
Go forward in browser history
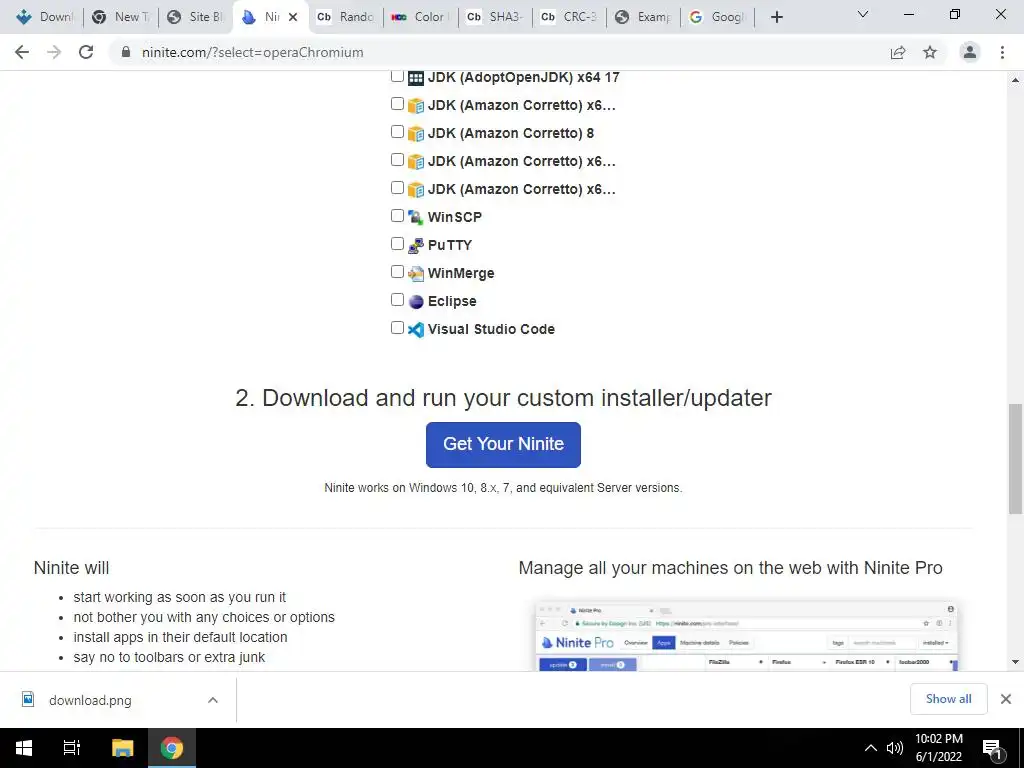click(54, 52)
